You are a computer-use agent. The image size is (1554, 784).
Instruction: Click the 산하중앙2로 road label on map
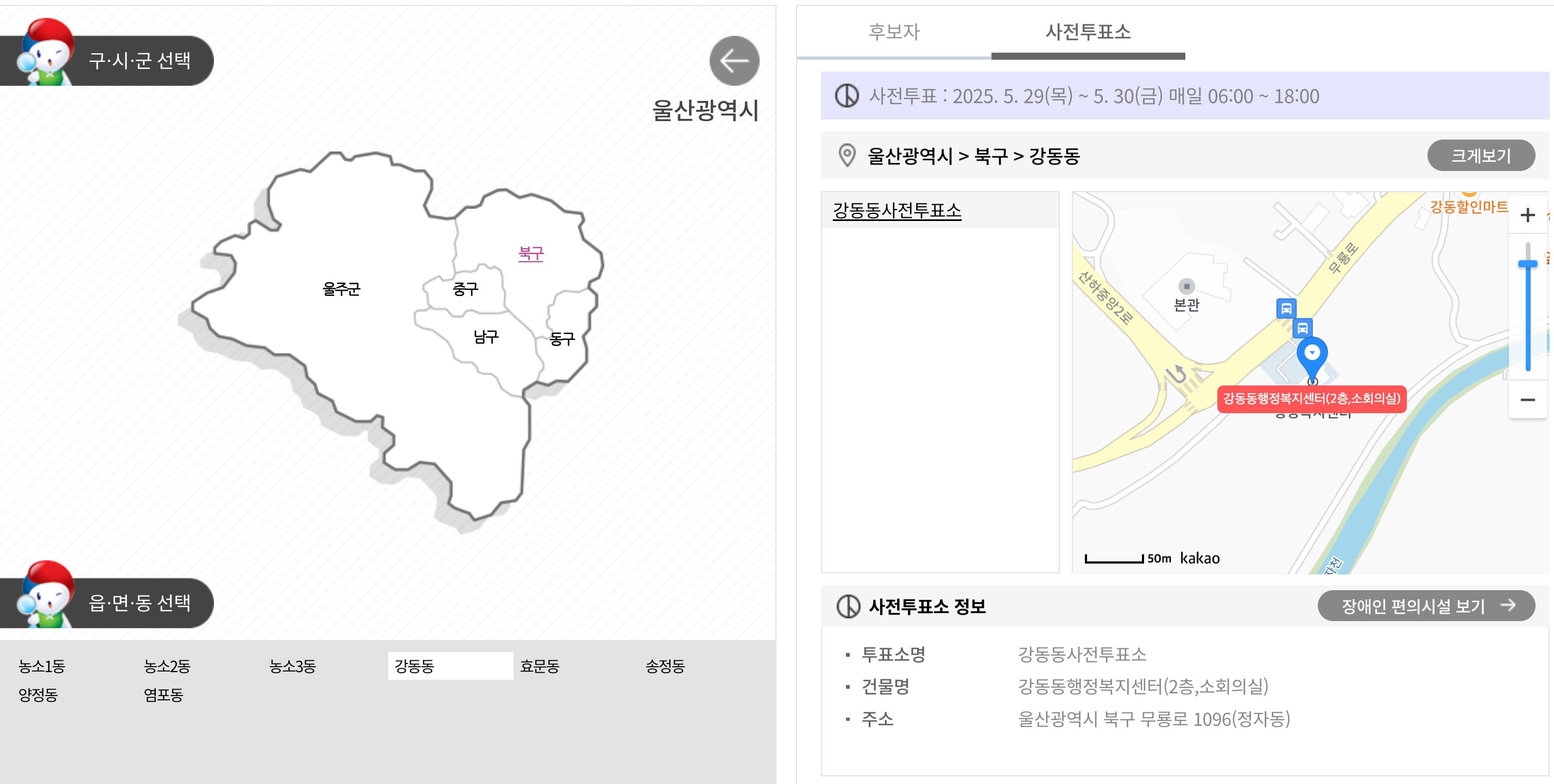coord(1104,298)
